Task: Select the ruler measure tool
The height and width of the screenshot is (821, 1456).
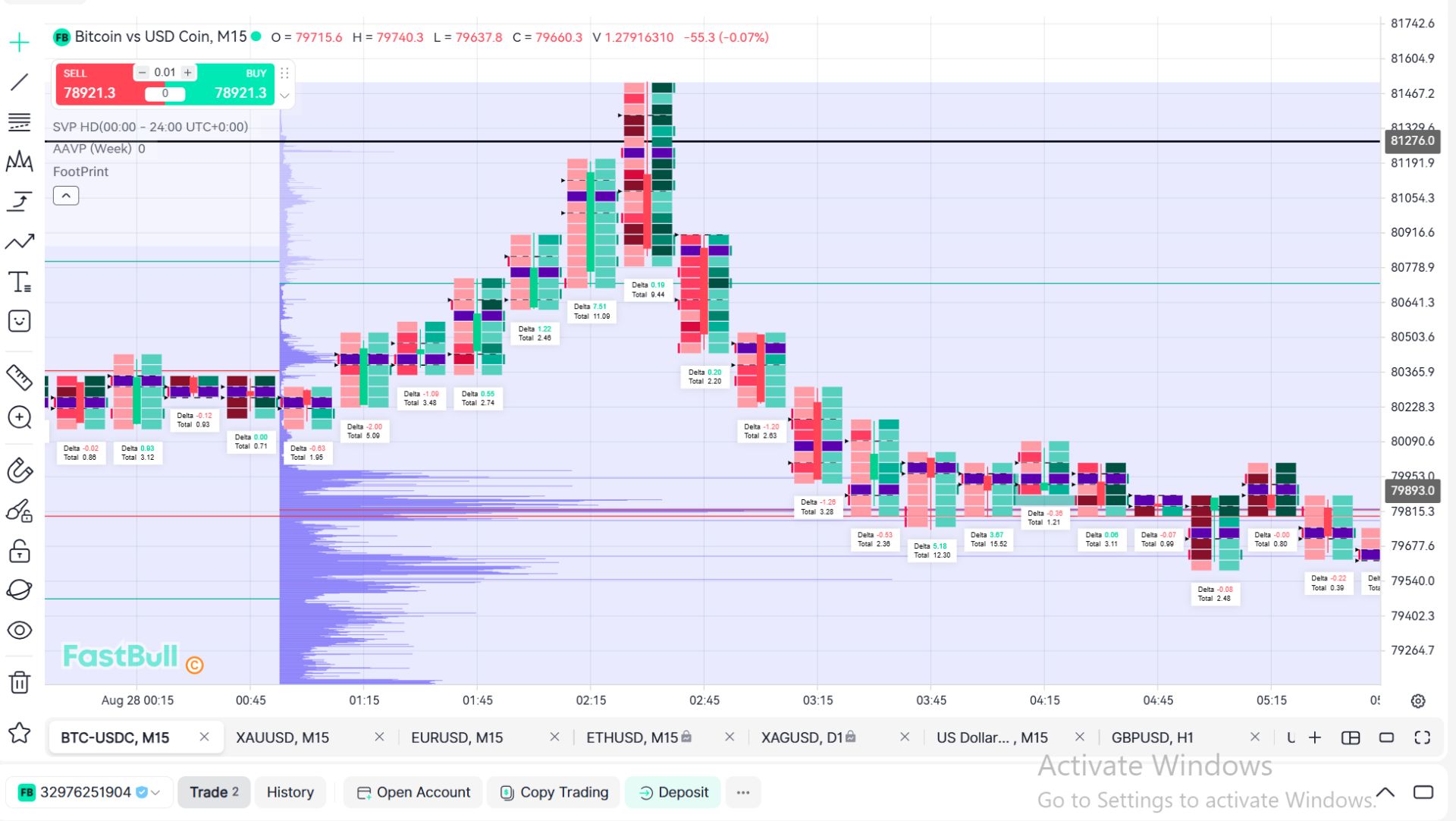Action: click(x=20, y=377)
